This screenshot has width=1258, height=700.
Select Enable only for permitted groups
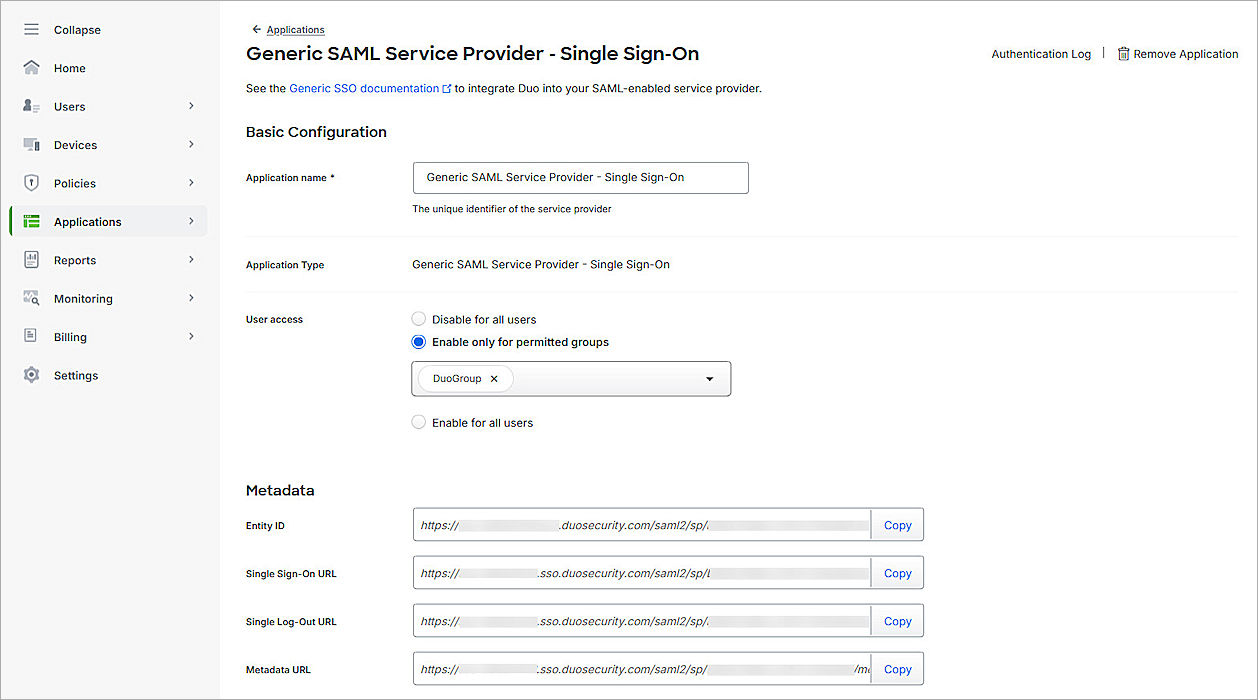[x=418, y=341]
